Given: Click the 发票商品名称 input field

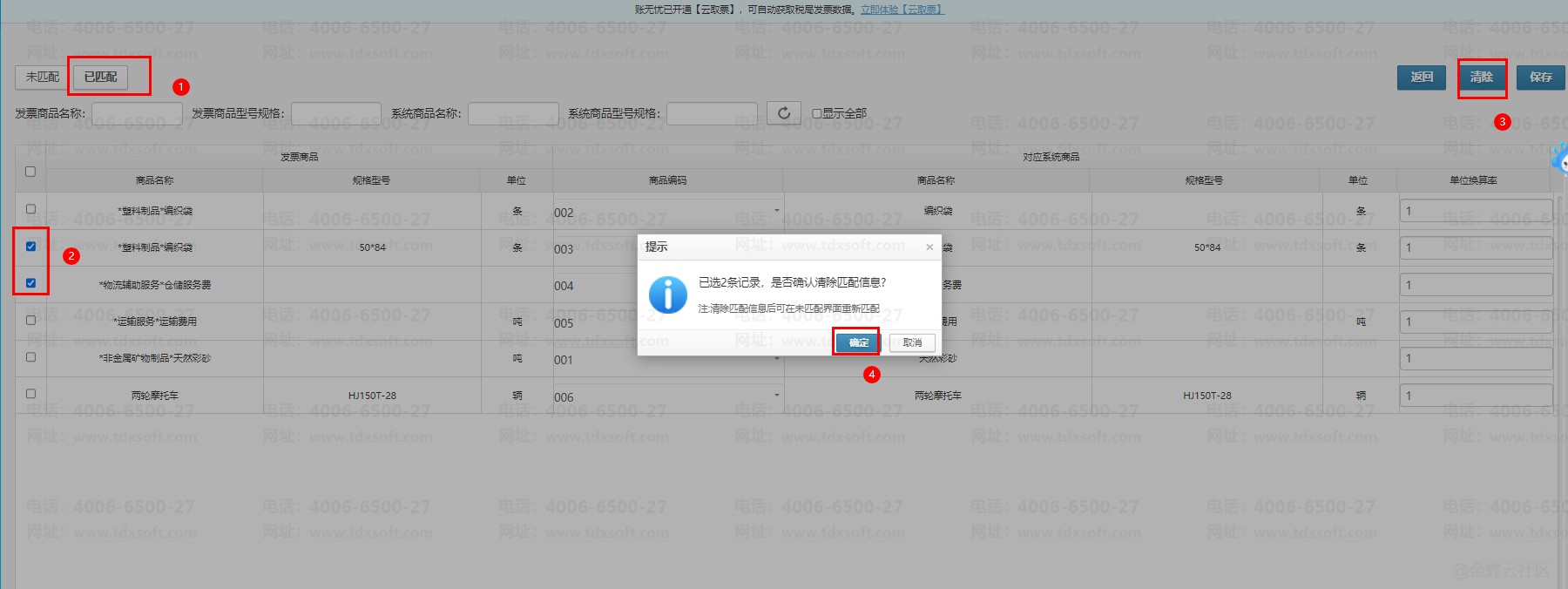Looking at the screenshot, I should 137,113.
